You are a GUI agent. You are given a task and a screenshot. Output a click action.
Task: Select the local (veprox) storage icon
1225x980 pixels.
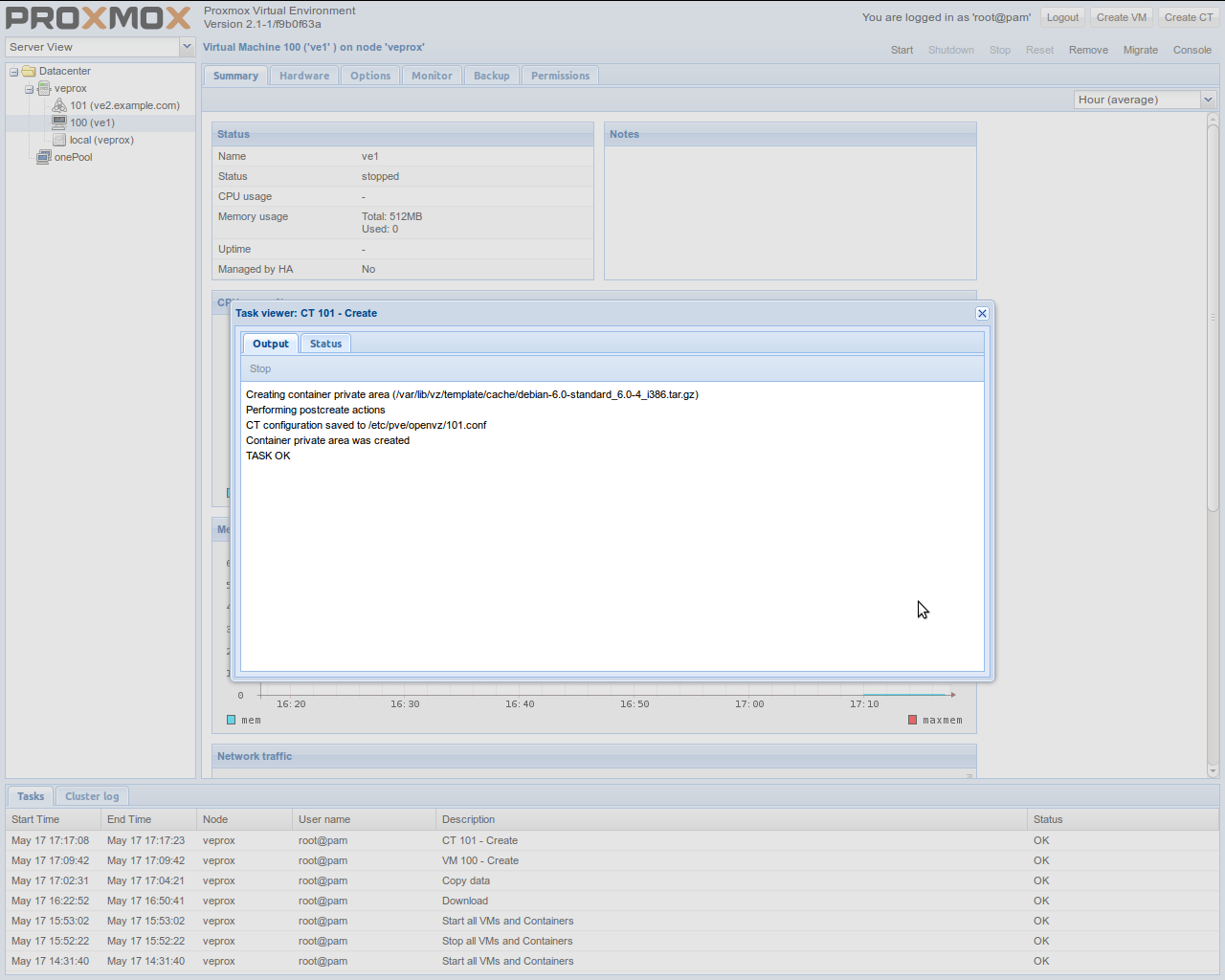click(59, 140)
